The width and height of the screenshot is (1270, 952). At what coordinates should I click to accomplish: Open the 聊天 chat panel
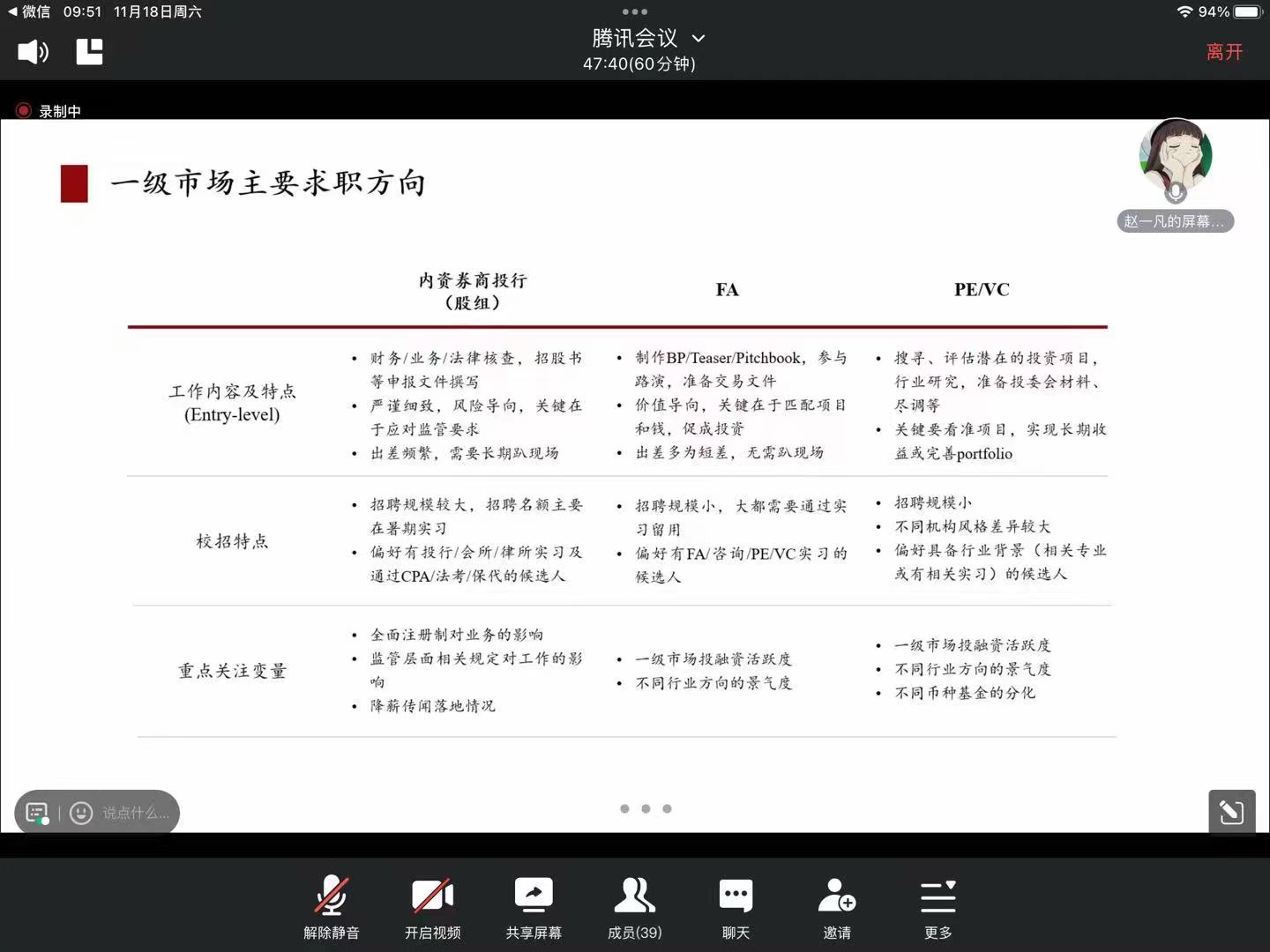(x=736, y=908)
